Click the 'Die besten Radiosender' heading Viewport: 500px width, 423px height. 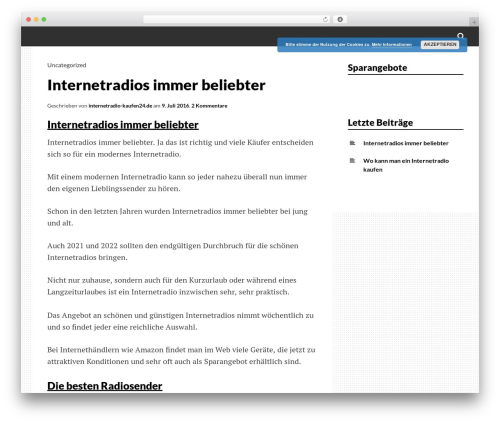105,386
